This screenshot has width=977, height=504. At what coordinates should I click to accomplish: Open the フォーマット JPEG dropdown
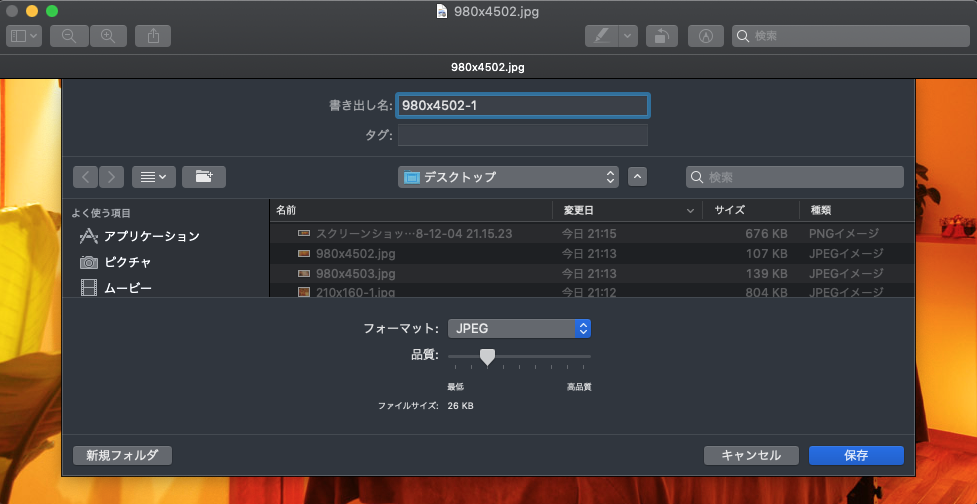(519, 328)
